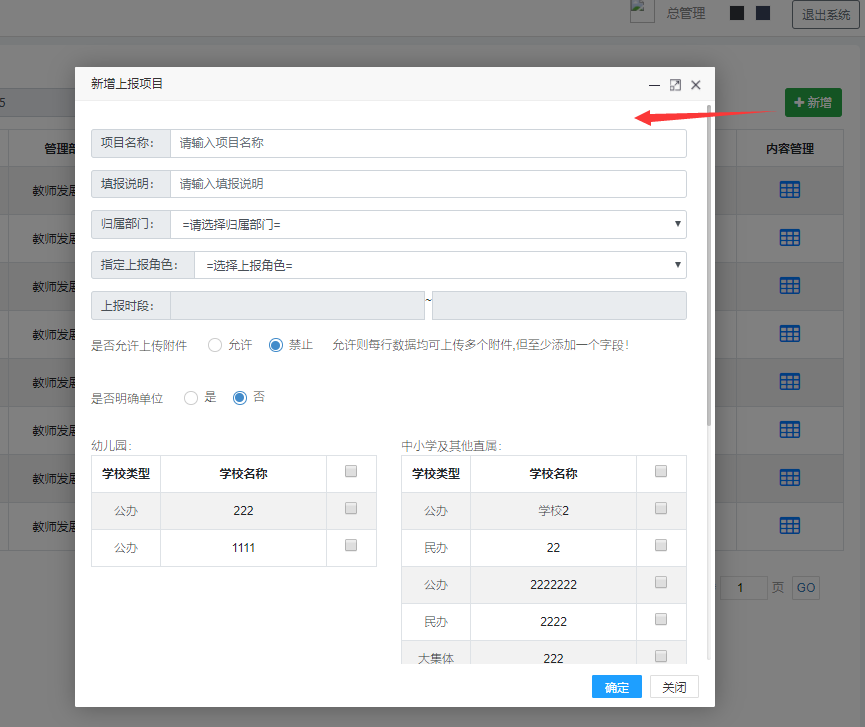
Task: Minimize the 新增上报项目 dialog
Action: coord(654,85)
